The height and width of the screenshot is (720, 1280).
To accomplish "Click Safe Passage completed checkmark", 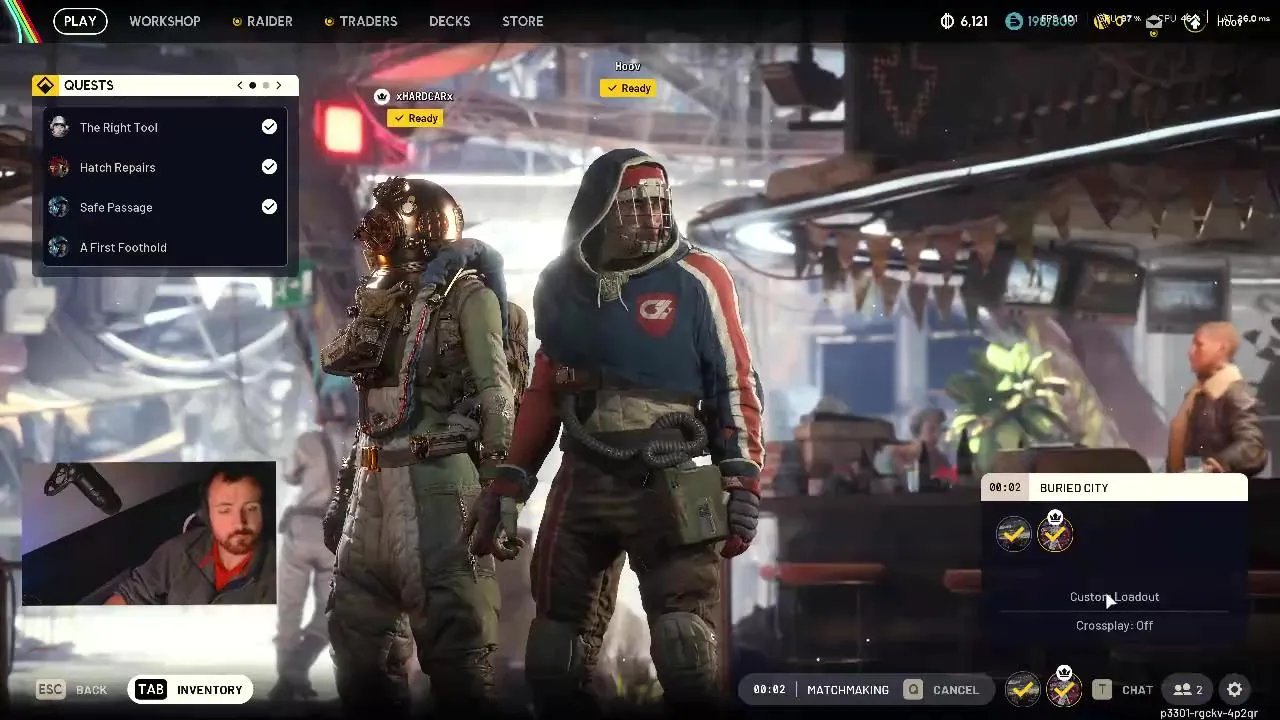I will [269, 207].
